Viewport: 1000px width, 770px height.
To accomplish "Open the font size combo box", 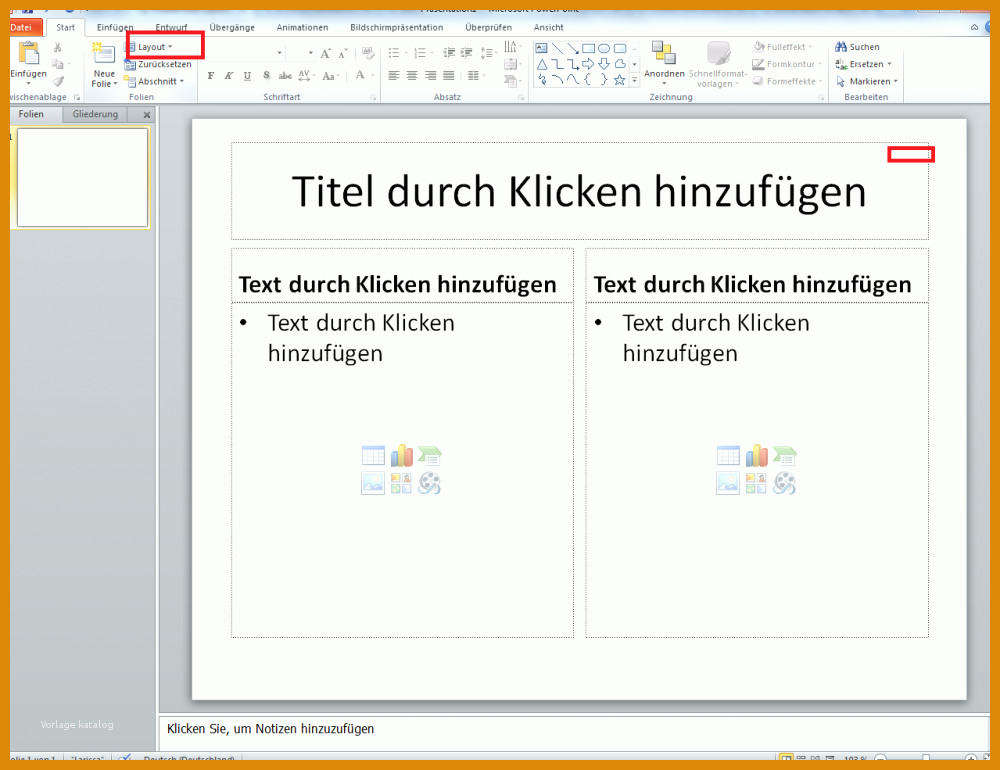I will (300, 53).
